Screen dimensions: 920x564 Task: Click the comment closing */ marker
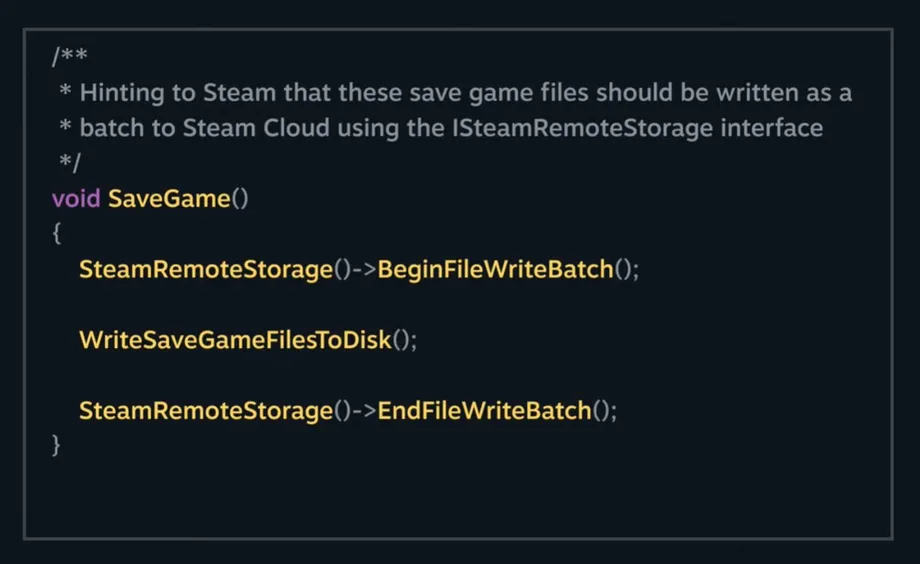tap(69, 162)
